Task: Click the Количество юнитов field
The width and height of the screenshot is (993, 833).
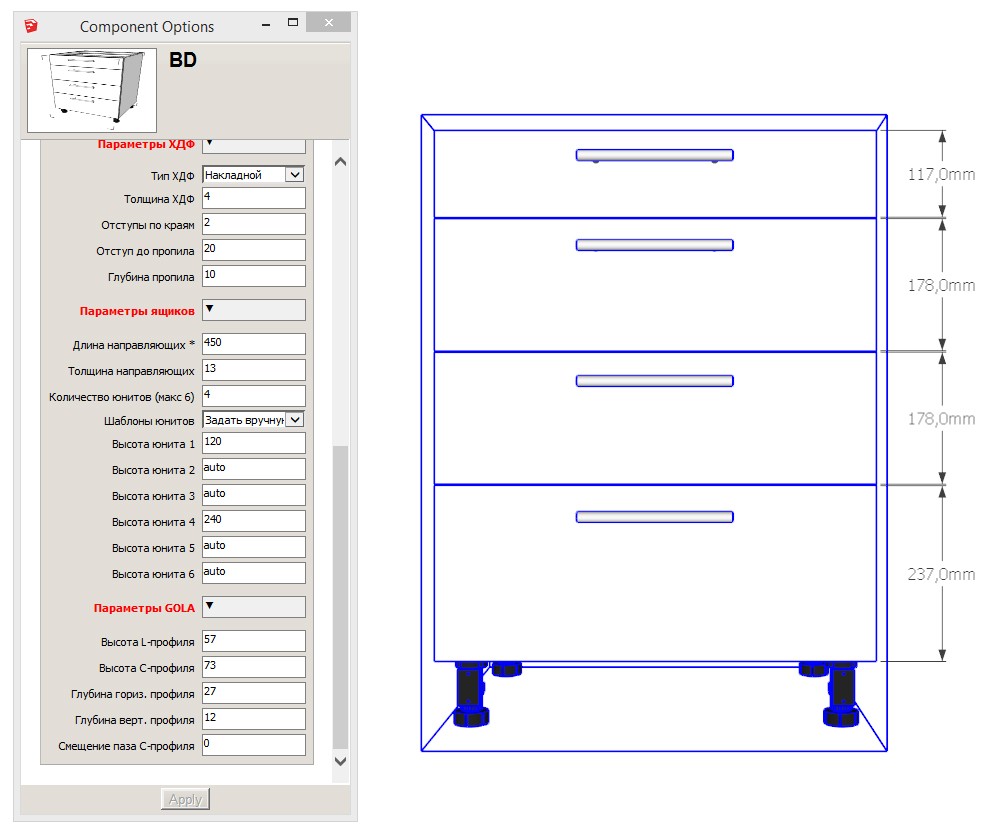Action: (253, 395)
